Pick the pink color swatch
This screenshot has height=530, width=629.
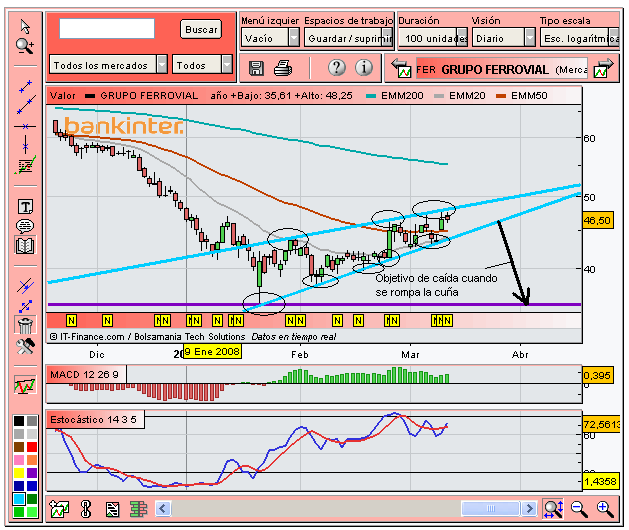tap(19, 460)
